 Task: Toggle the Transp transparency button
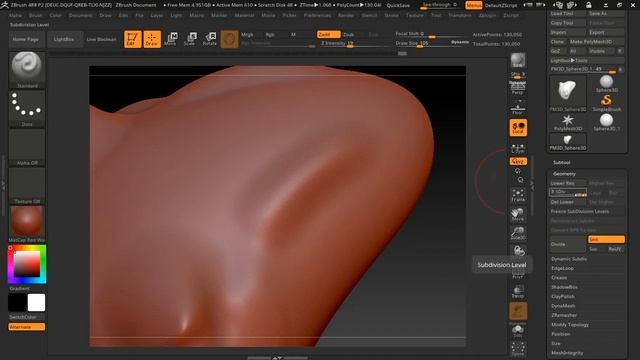click(x=518, y=292)
